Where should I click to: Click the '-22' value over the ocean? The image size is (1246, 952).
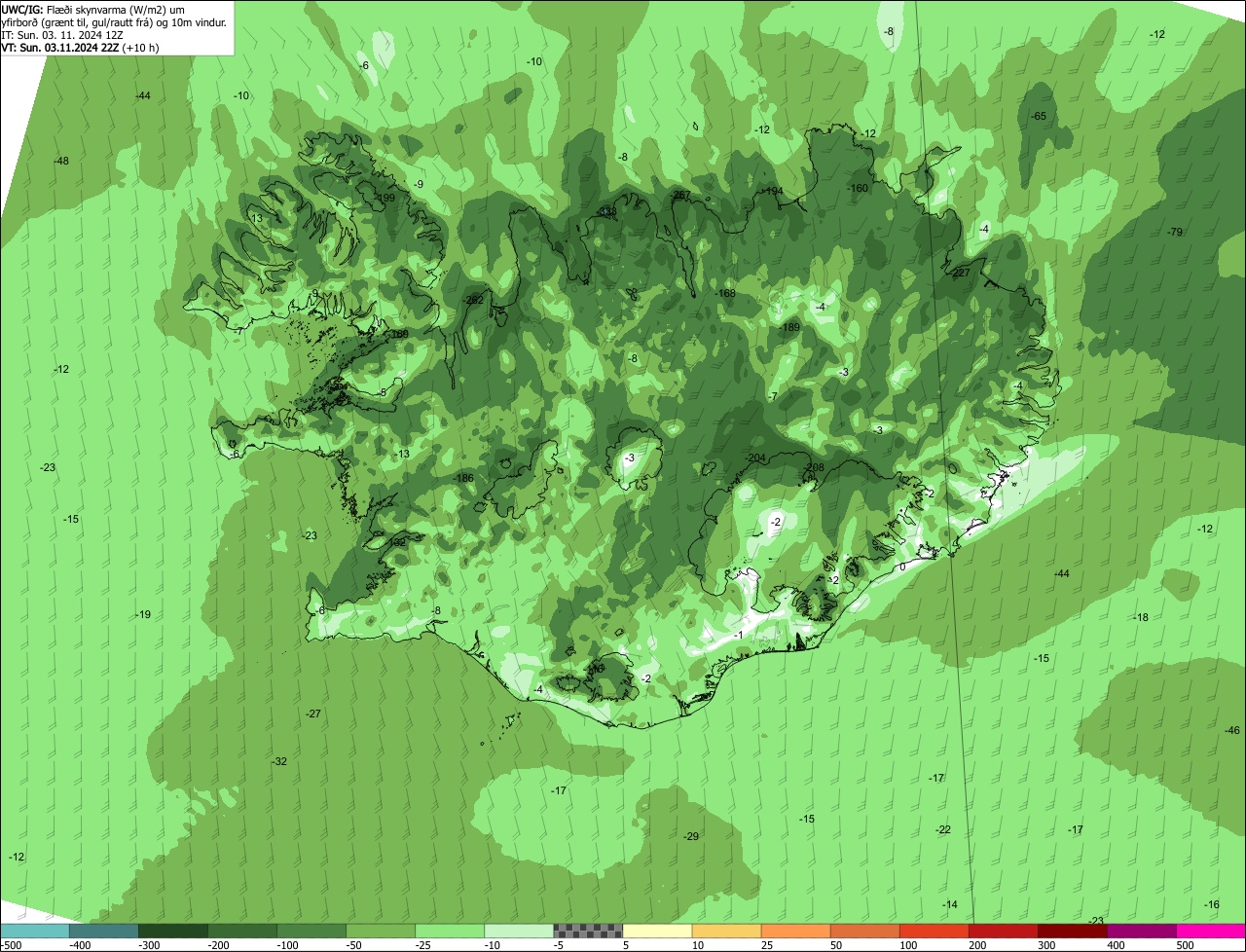[x=943, y=829]
